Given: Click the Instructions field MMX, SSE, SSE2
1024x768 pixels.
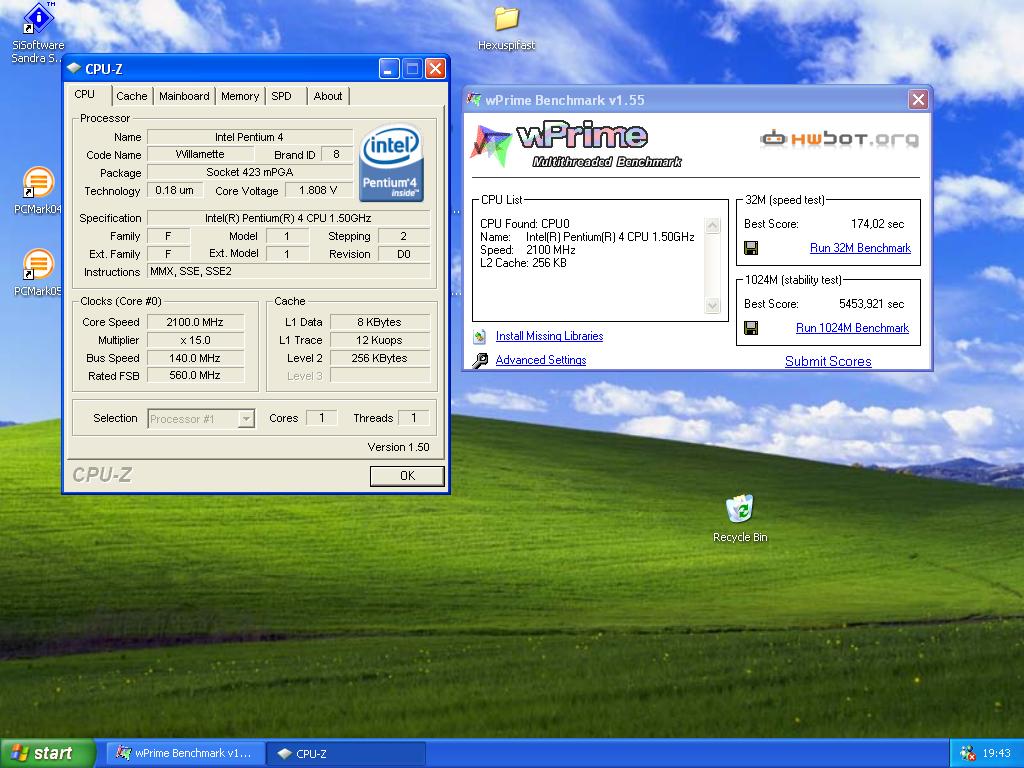Looking at the screenshot, I should point(289,271).
